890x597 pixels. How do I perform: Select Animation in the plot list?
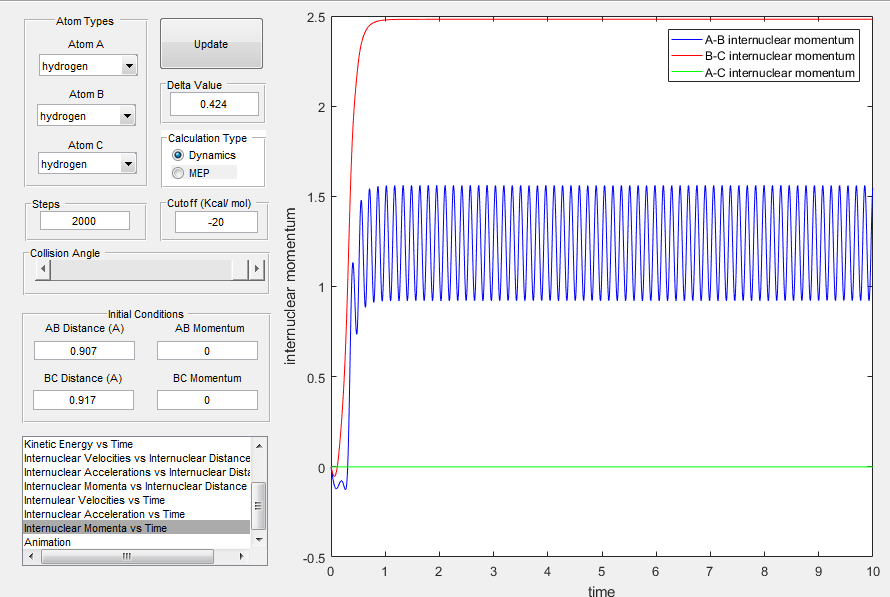point(50,542)
